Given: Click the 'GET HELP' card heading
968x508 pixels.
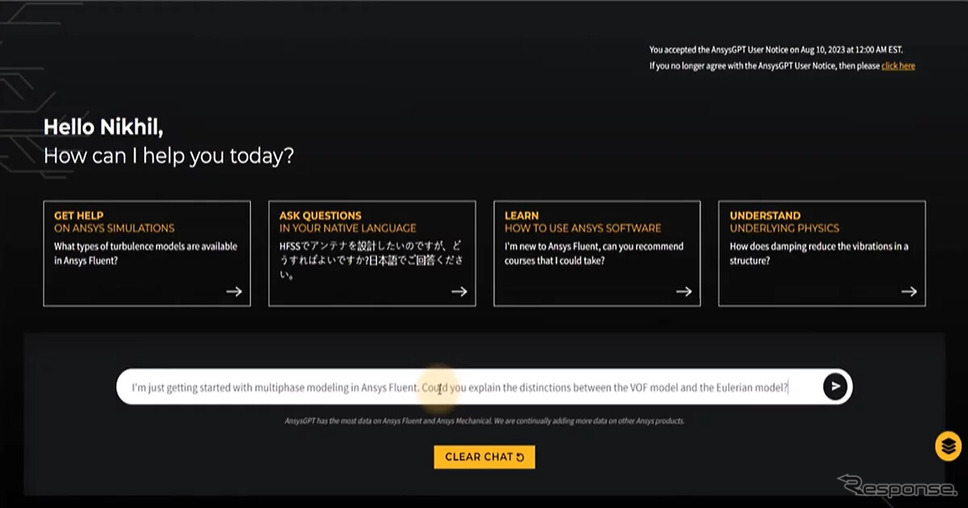Looking at the screenshot, I should (x=78, y=215).
